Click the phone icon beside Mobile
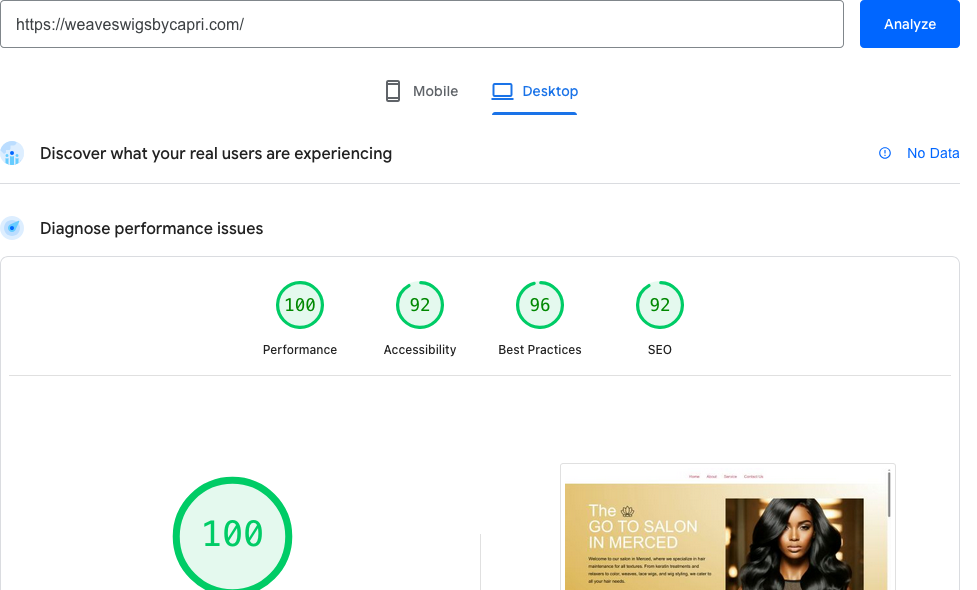Screen dimensions: 977x590 (393, 91)
